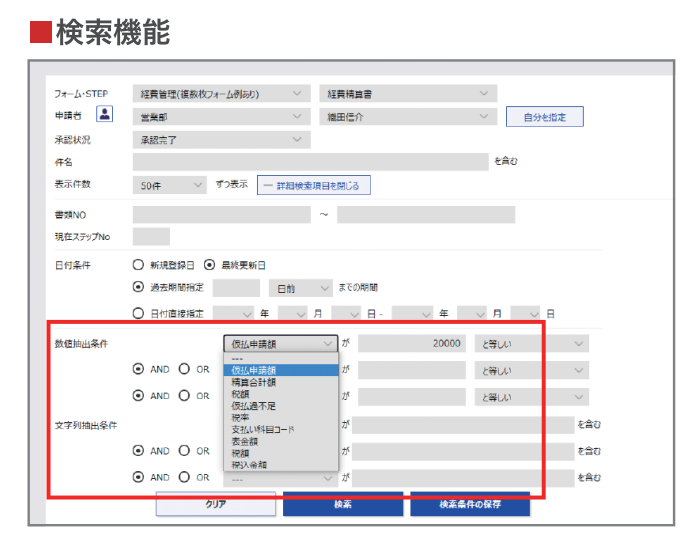
Task: Select the 過去期間指定 radio button
Action: point(138,287)
